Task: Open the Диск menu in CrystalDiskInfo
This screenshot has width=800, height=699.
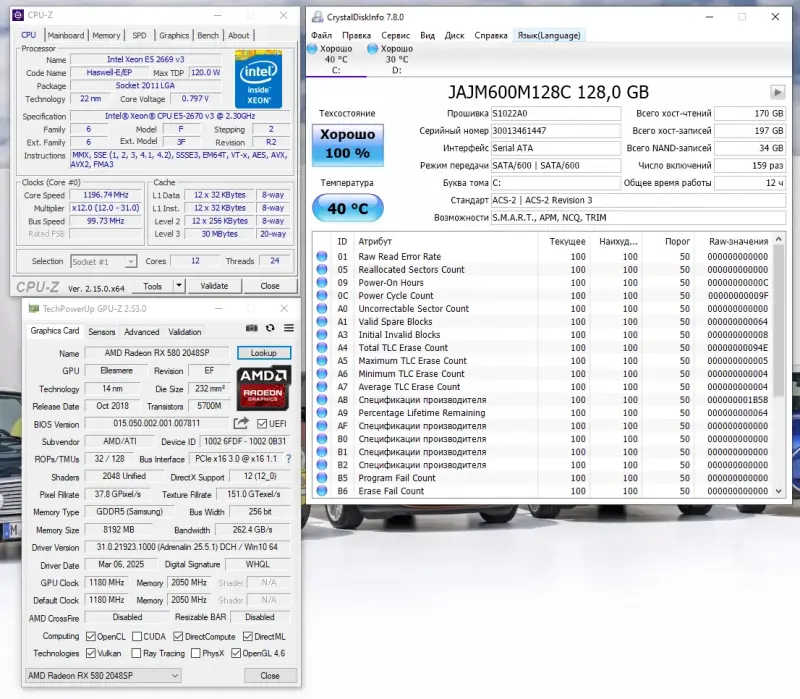Action: pos(454,35)
